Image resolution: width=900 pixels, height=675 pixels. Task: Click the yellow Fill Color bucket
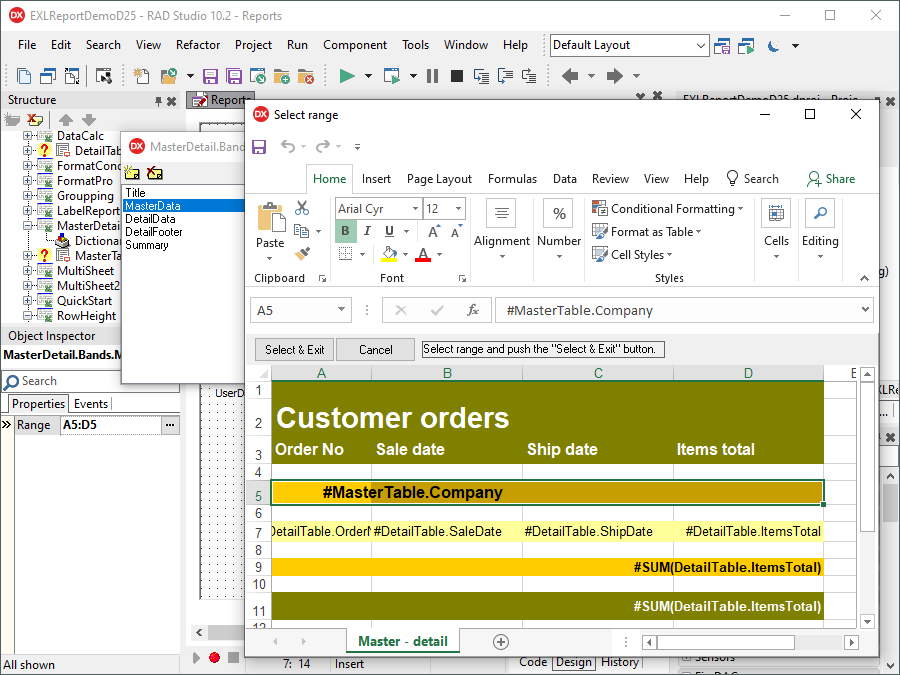tap(389, 254)
